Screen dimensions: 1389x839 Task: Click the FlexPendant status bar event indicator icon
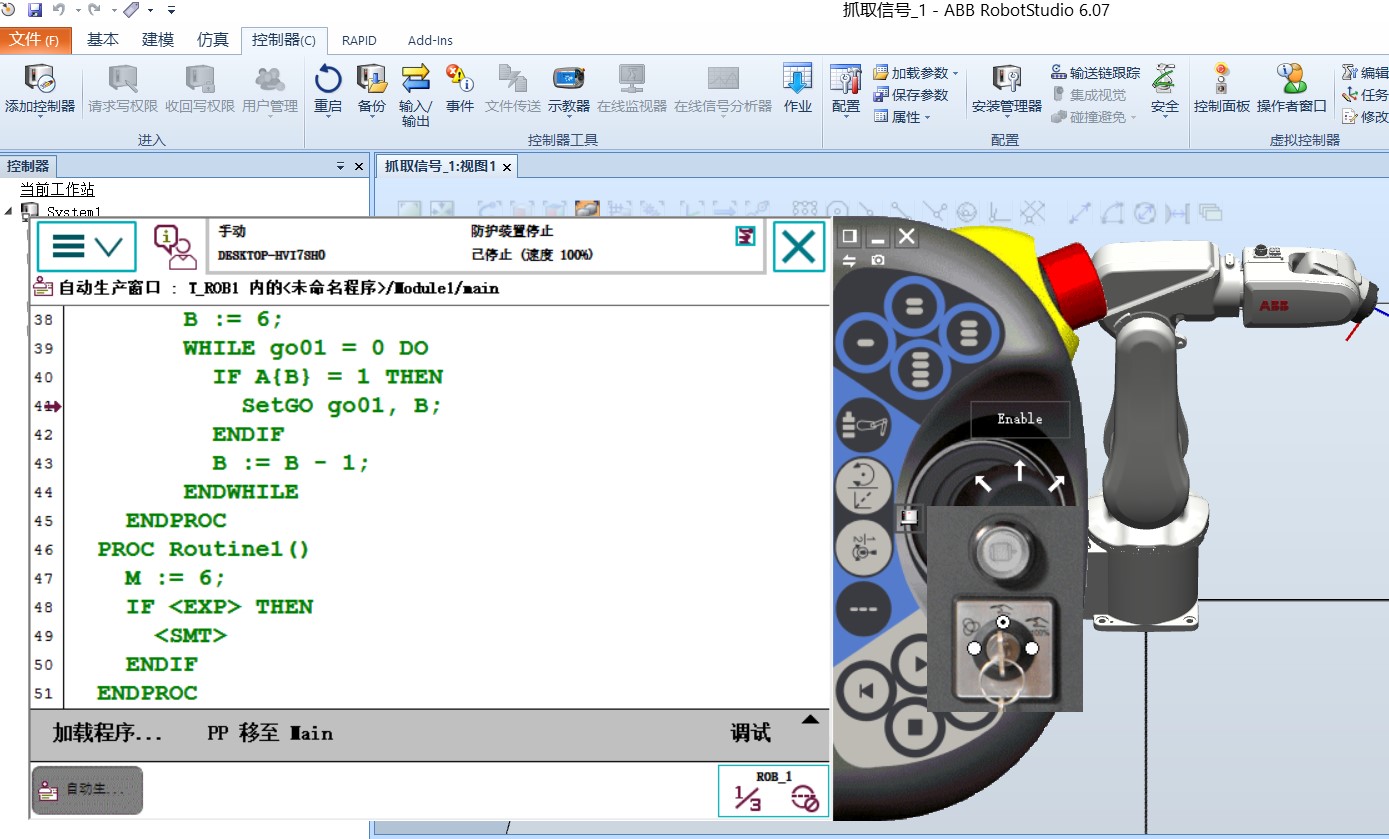tap(745, 236)
